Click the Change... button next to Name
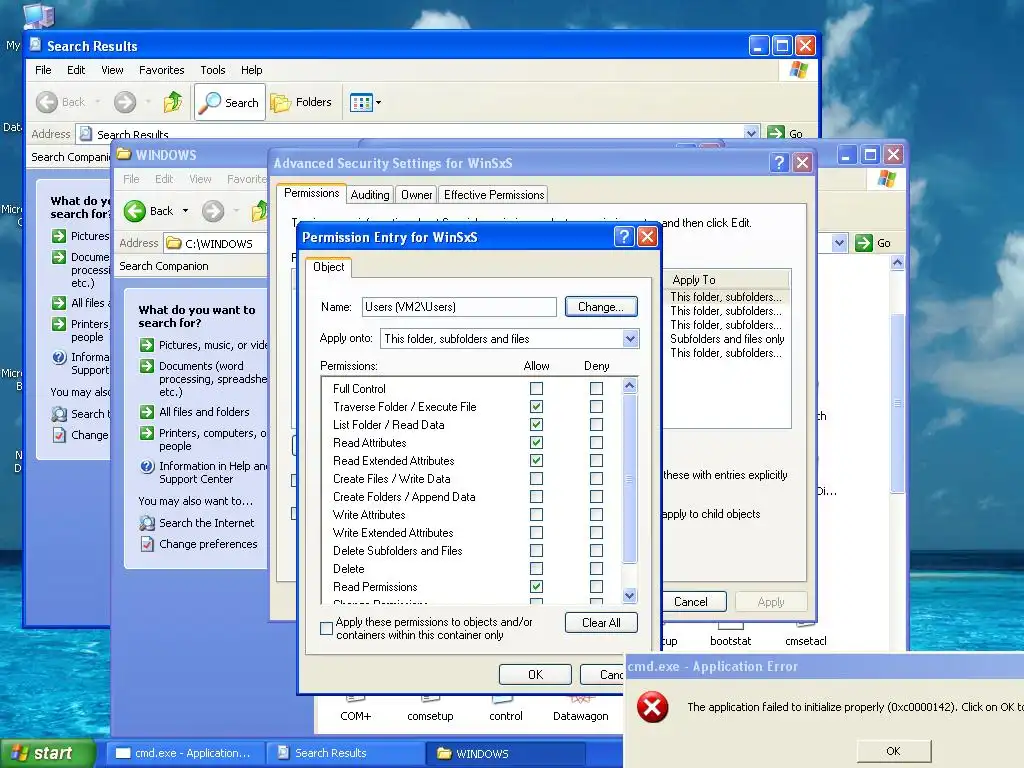 (601, 307)
